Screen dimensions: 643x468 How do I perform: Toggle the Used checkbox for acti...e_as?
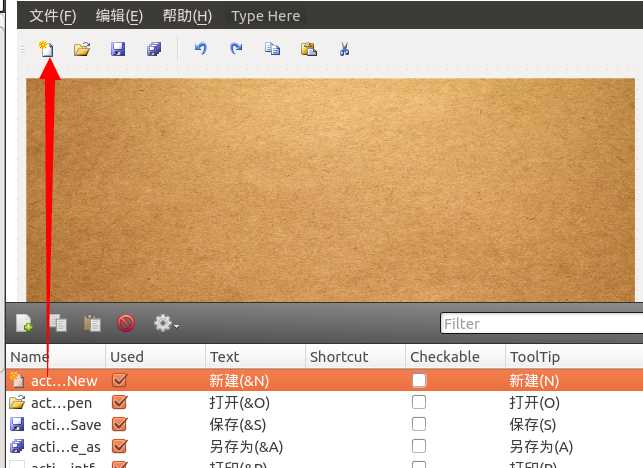[x=119, y=446]
